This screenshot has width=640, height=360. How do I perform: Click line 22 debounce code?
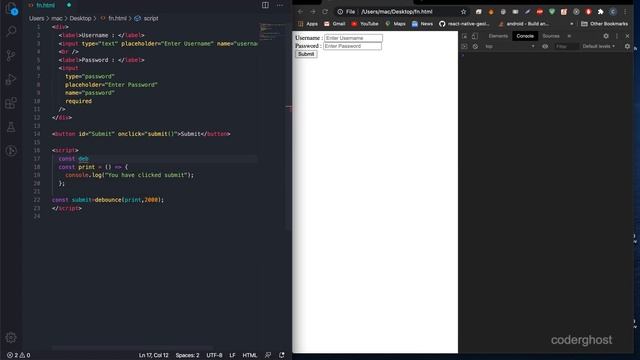(x=108, y=200)
